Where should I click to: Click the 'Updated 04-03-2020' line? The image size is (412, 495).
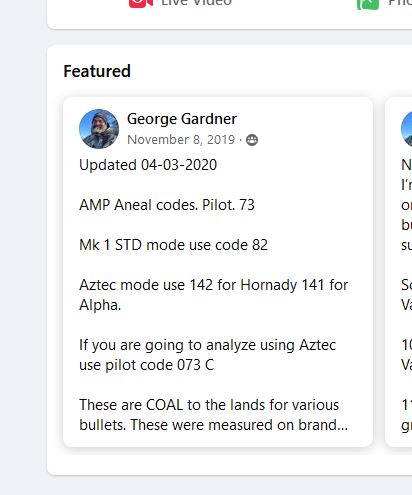pyautogui.click(x=148, y=165)
